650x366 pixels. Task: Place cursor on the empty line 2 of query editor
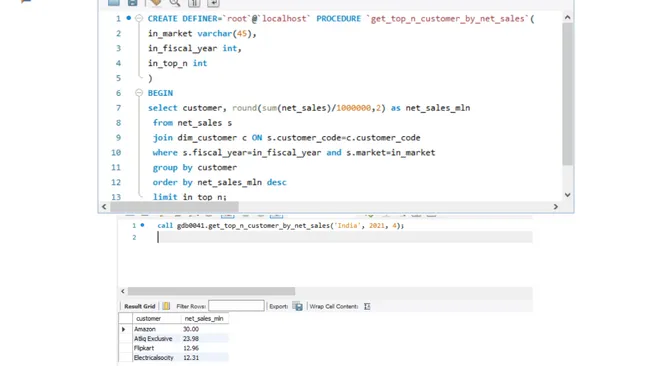[x=344, y=237]
